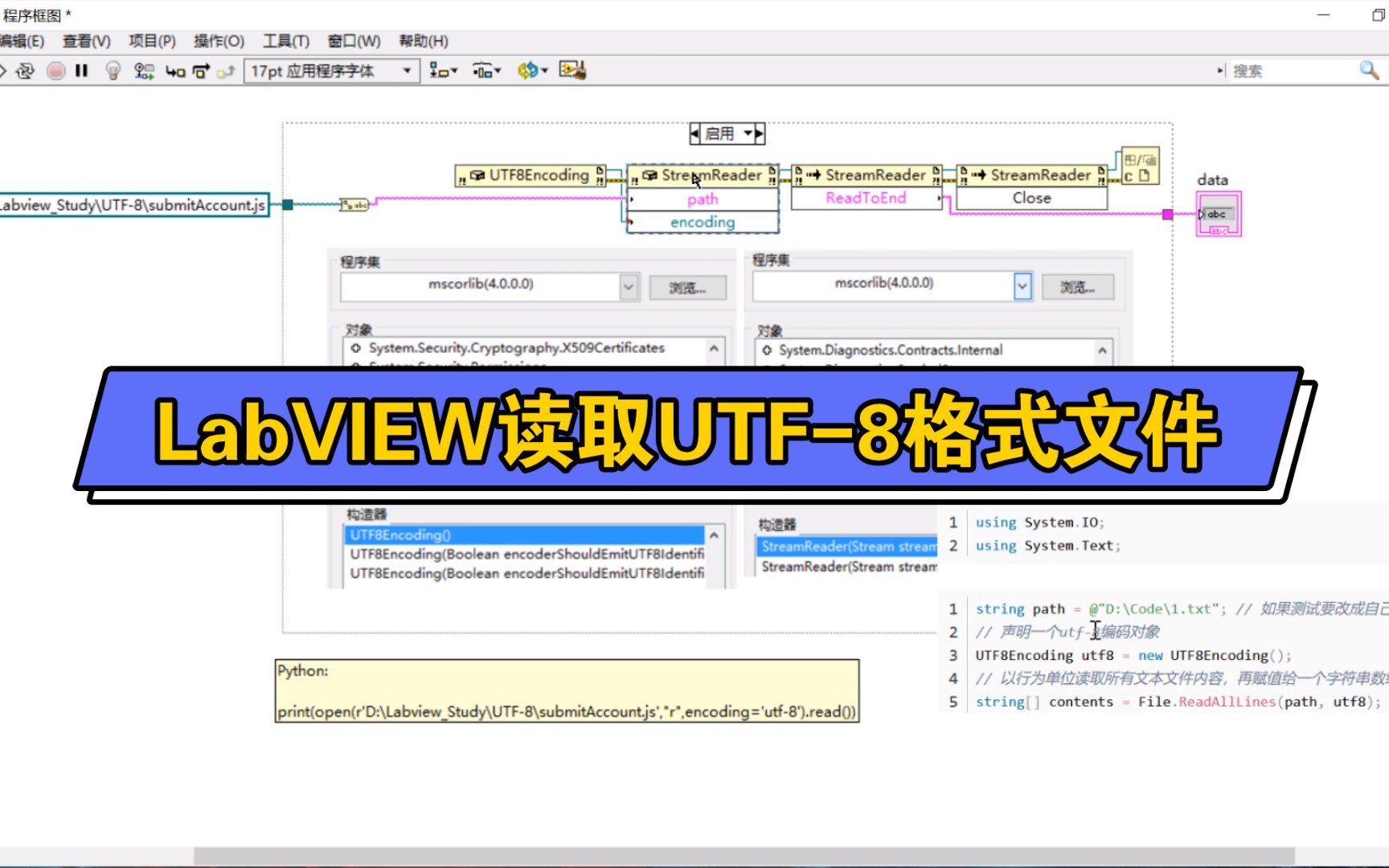Step out of the current node
Viewport: 1389px width, 868px height.
(x=227, y=71)
